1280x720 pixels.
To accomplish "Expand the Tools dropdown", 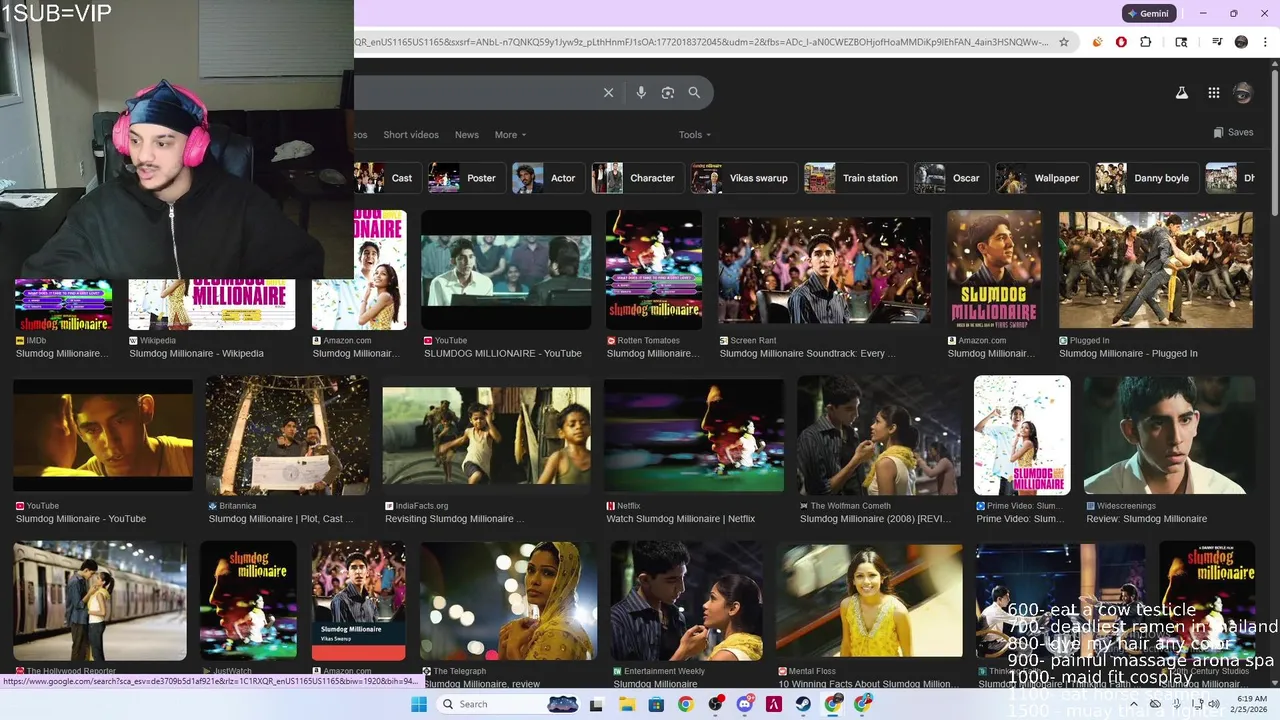I will pos(695,135).
